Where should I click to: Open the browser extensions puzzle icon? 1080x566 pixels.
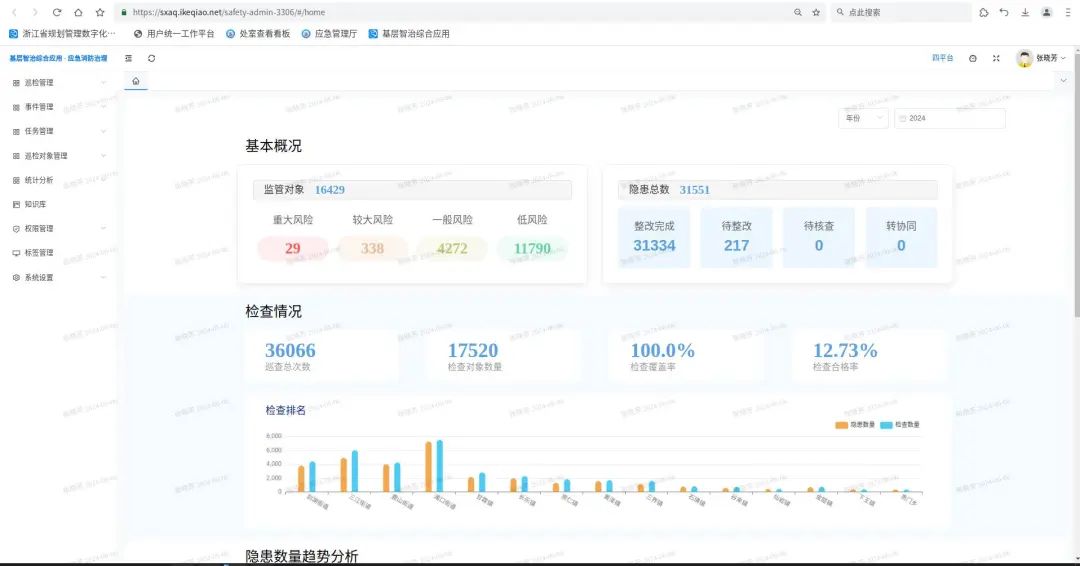(984, 12)
